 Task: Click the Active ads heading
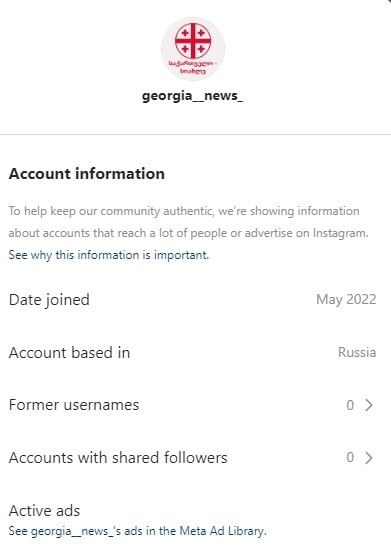44,511
